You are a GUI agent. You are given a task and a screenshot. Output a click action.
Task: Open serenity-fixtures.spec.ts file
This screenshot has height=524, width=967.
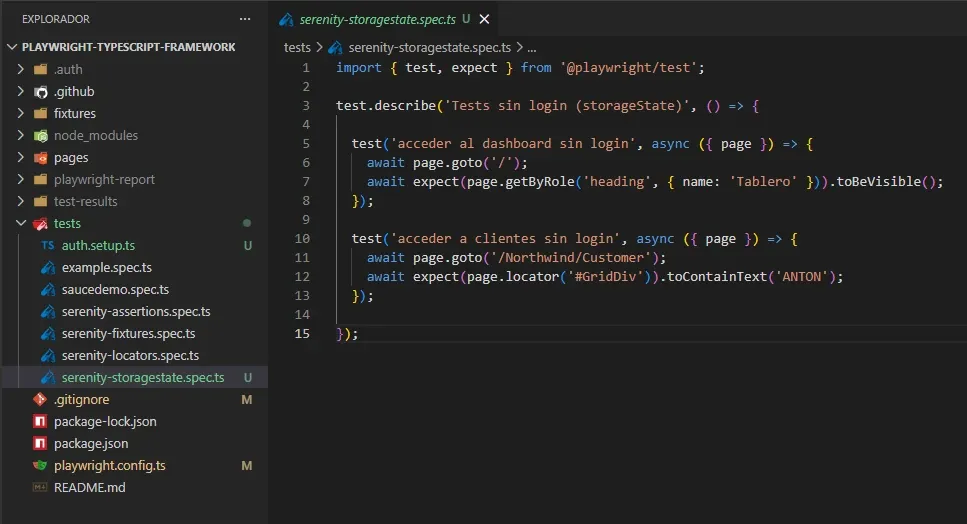pos(128,334)
